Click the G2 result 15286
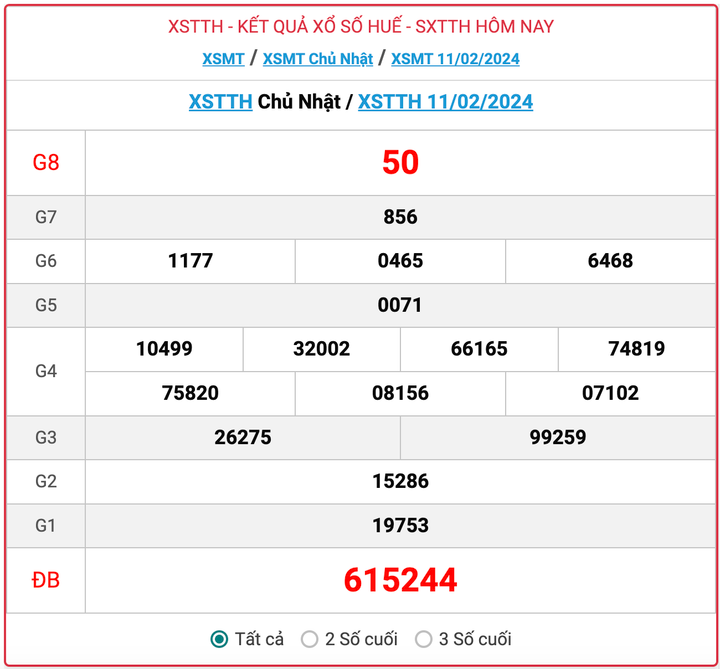 pos(400,481)
